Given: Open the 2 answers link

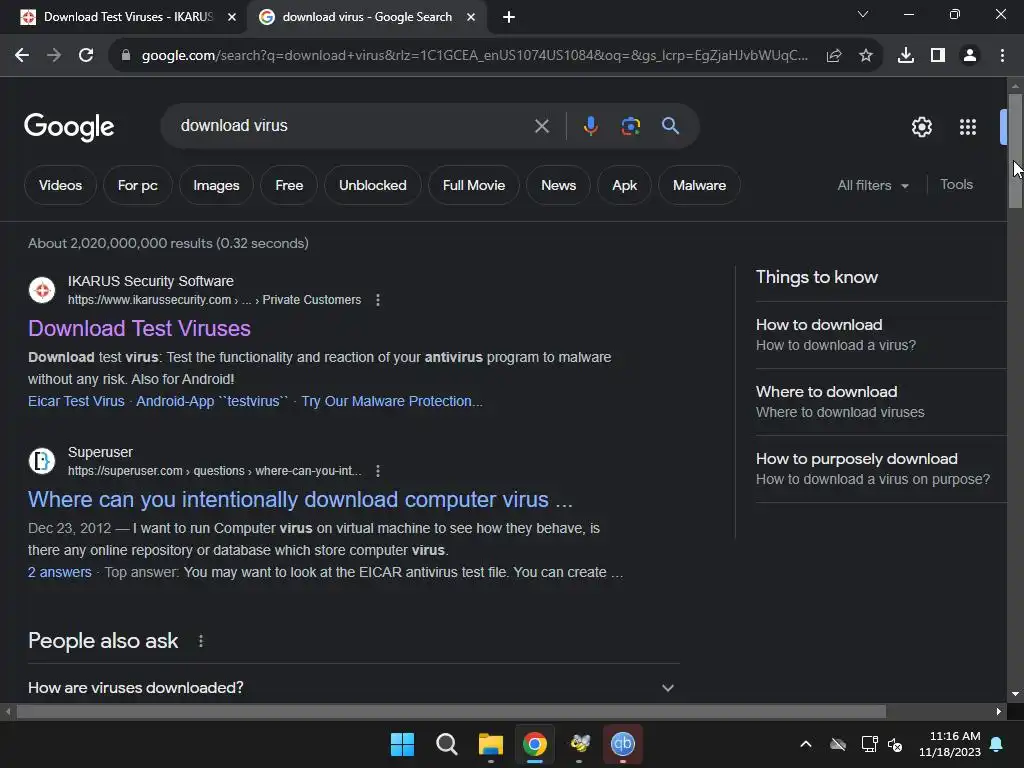Looking at the screenshot, I should point(59,572).
